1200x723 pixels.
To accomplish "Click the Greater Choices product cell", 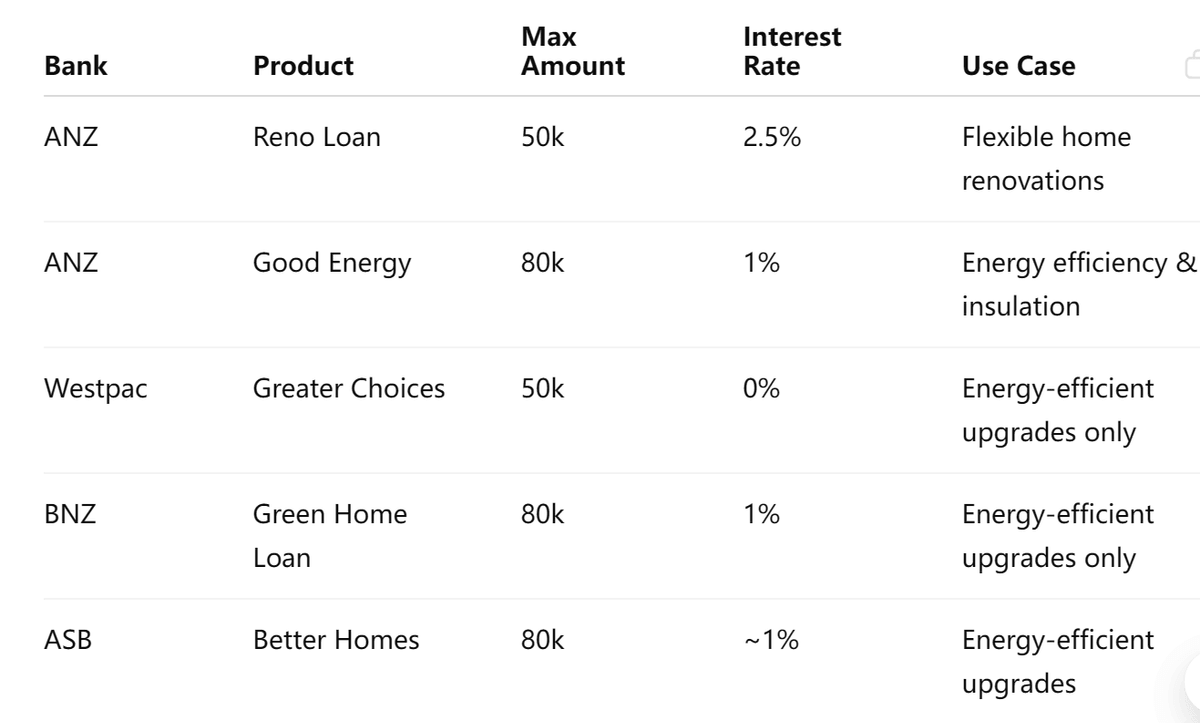I will coord(348,389).
